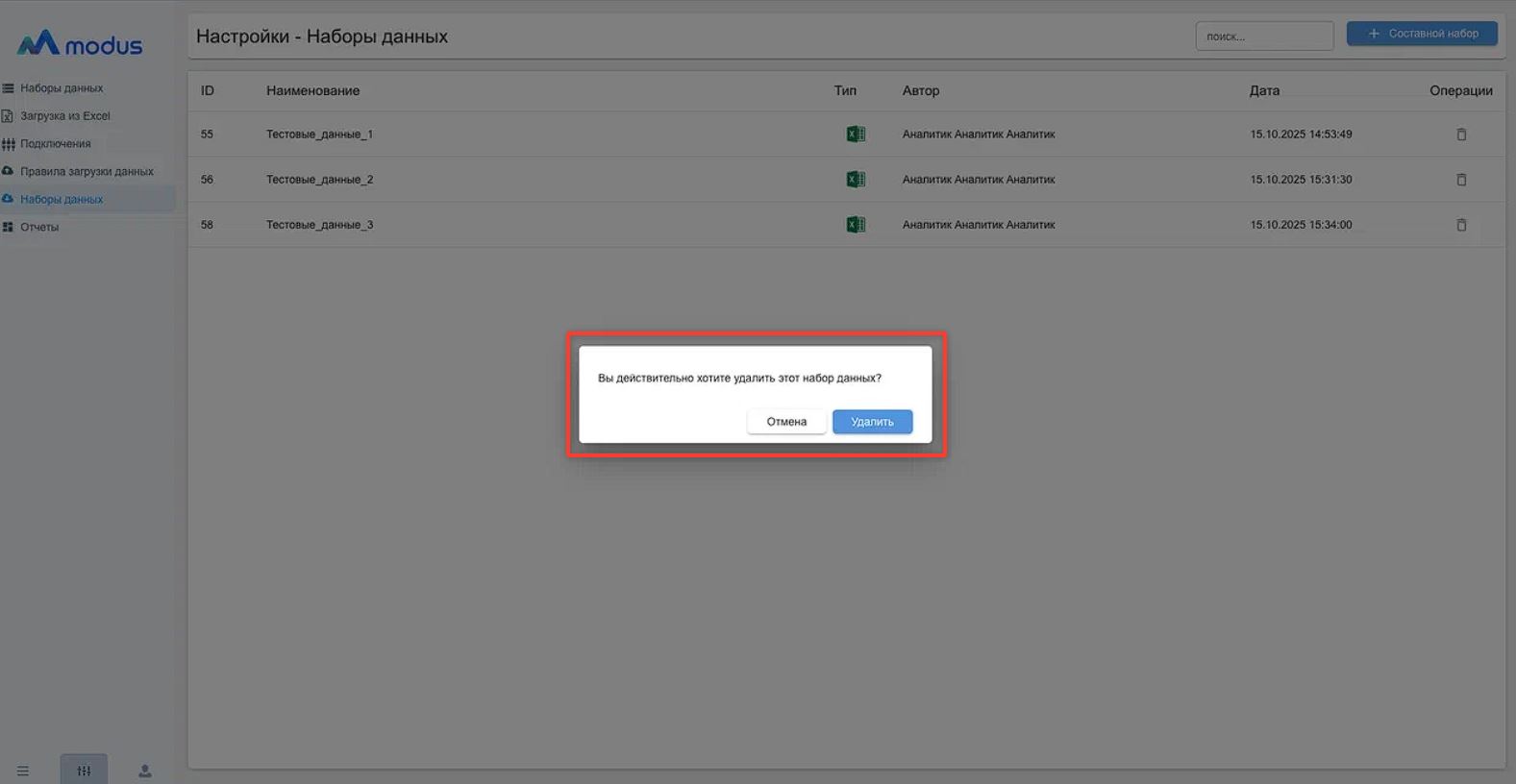Click delete trash icon for Тестовые_данные_3
Viewport: 1516px width, 784px height.
pyautogui.click(x=1461, y=225)
